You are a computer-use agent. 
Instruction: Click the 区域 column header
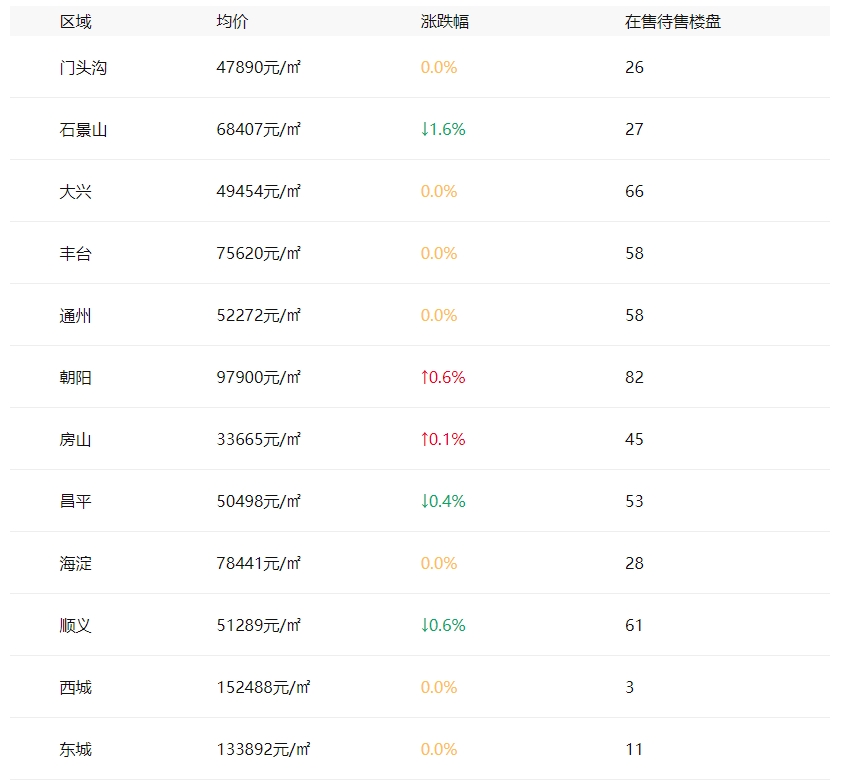click(76, 20)
